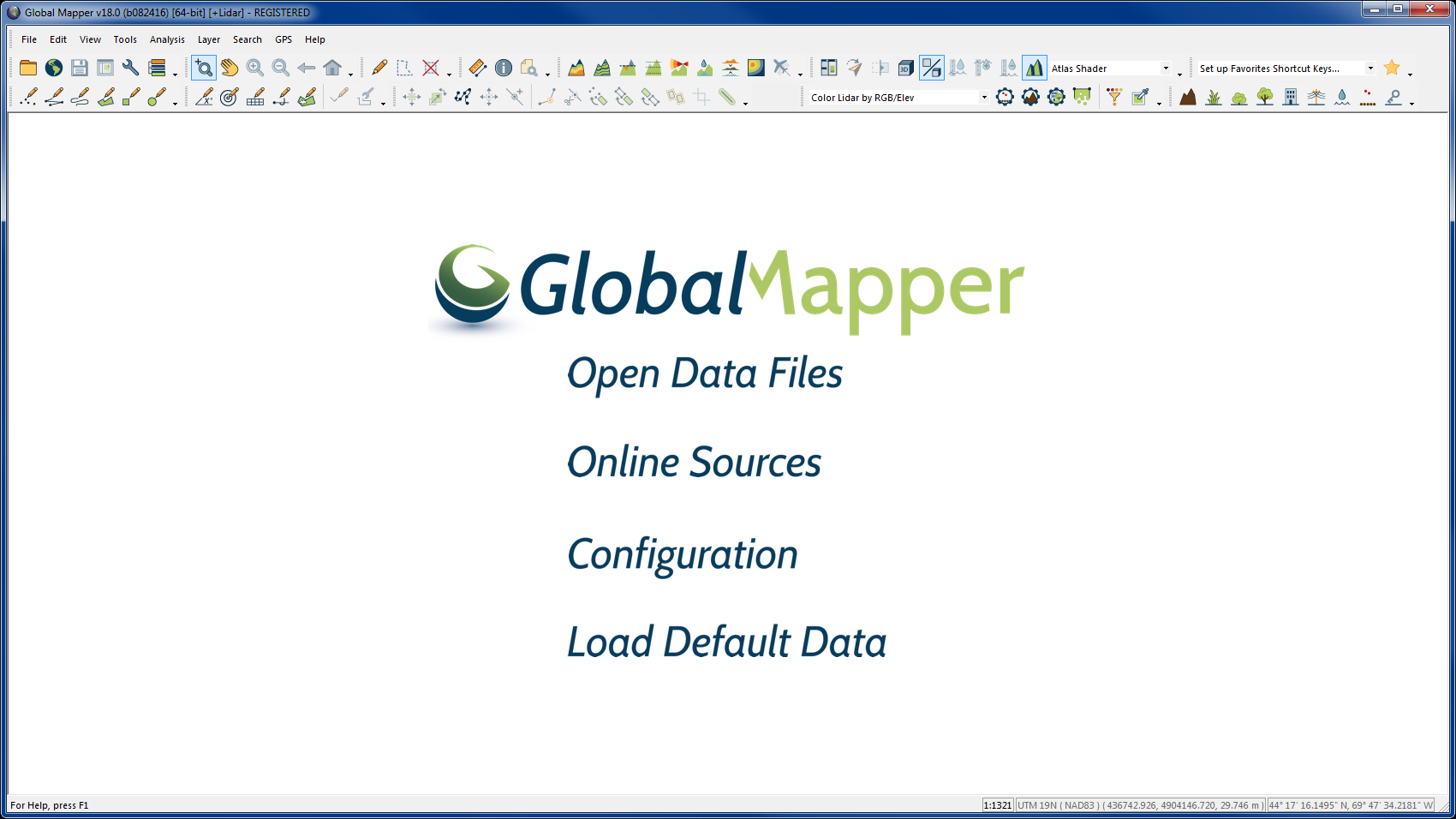
Task: Open the Map Layout Editor icon
Action: tap(105, 68)
